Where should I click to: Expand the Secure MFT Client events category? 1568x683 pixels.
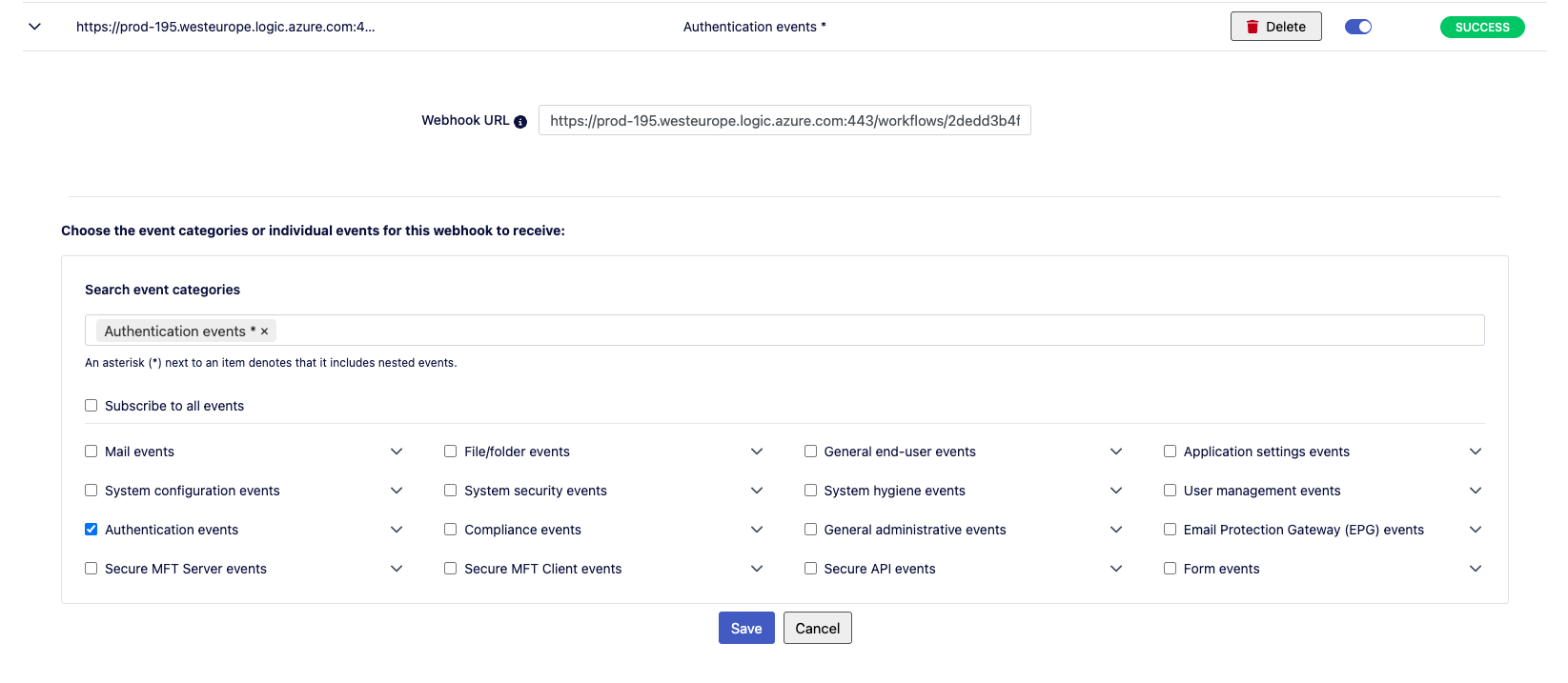point(757,569)
